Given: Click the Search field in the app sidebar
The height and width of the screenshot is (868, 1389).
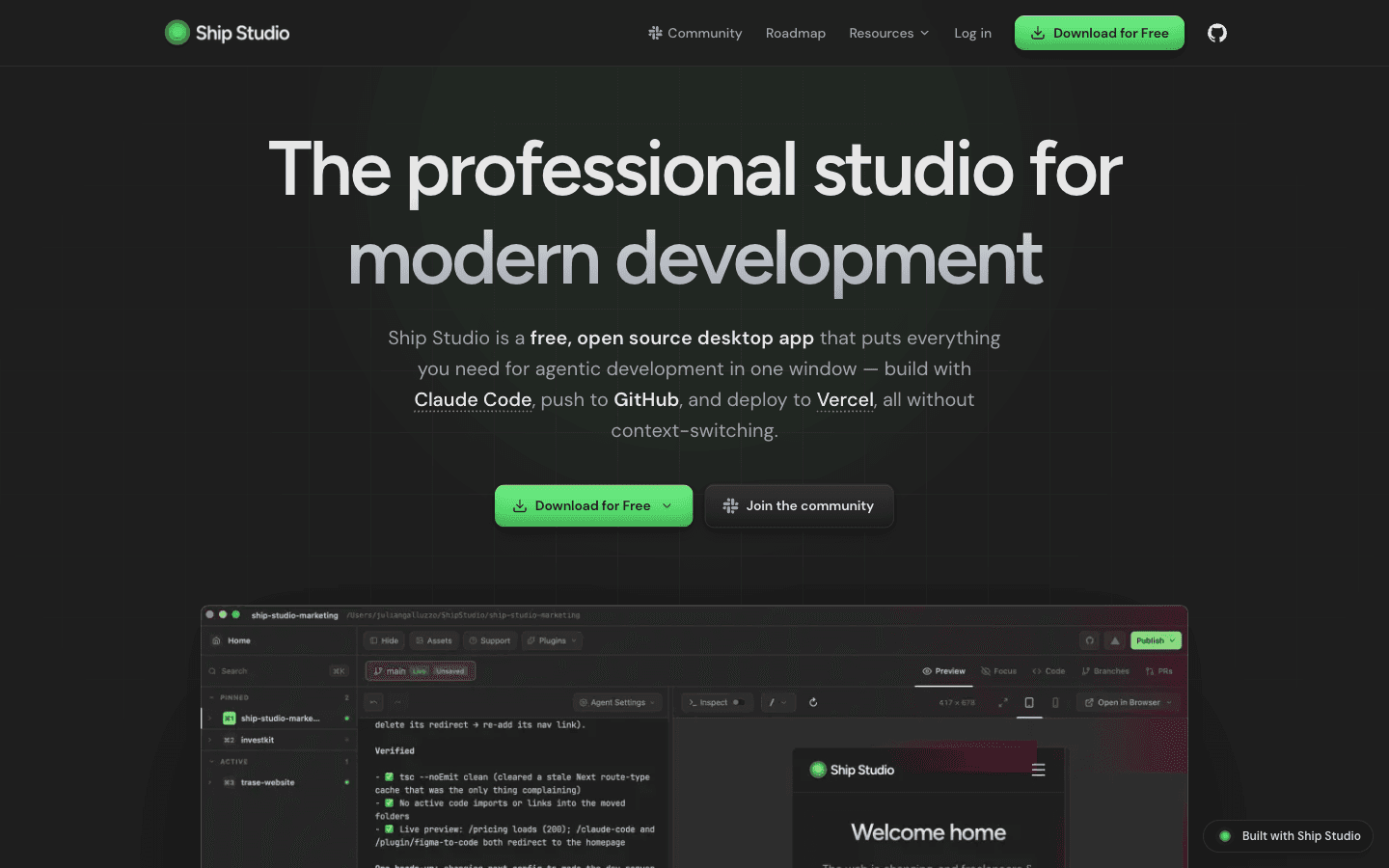Looking at the screenshot, I should pyautogui.click(x=278, y=671).
